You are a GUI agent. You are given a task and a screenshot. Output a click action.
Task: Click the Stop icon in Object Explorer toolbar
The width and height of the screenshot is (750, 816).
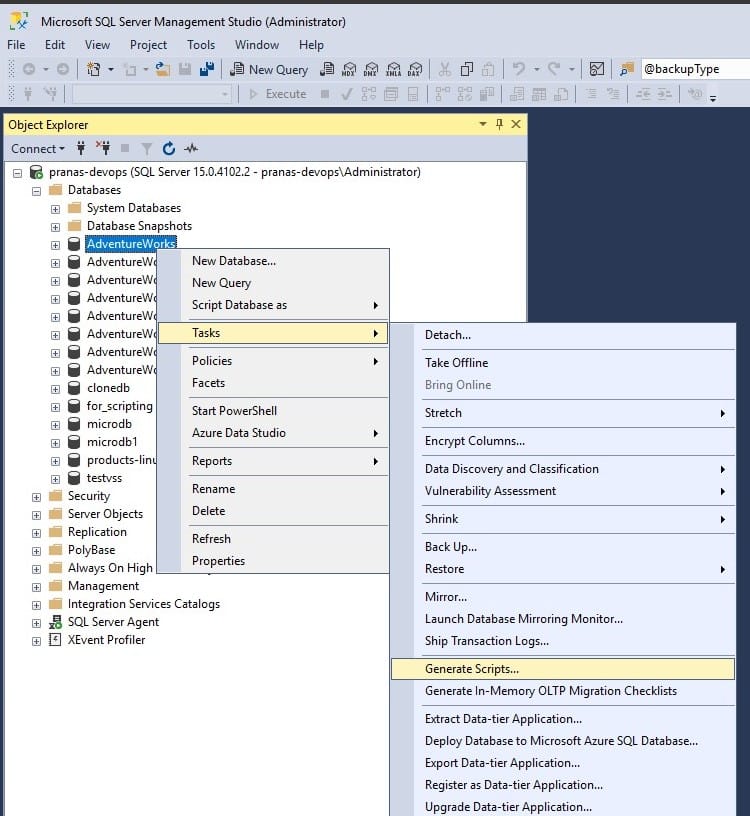(x=125, y=148)
